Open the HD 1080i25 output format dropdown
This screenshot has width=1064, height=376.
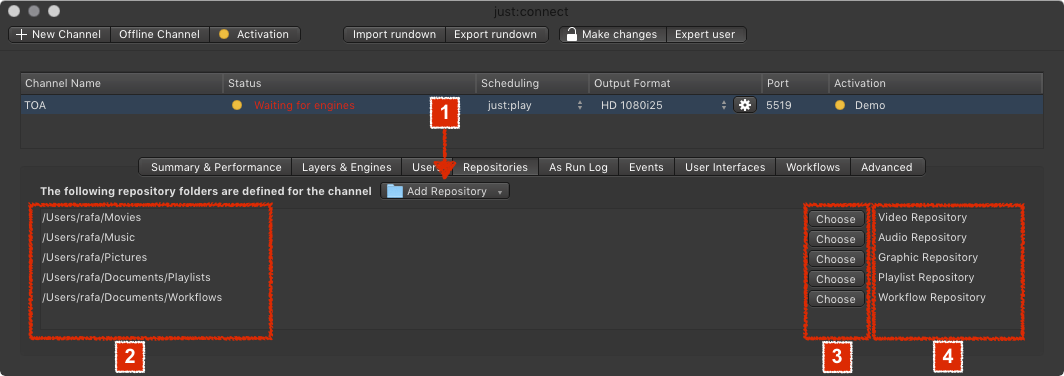(x=662, y=105)
